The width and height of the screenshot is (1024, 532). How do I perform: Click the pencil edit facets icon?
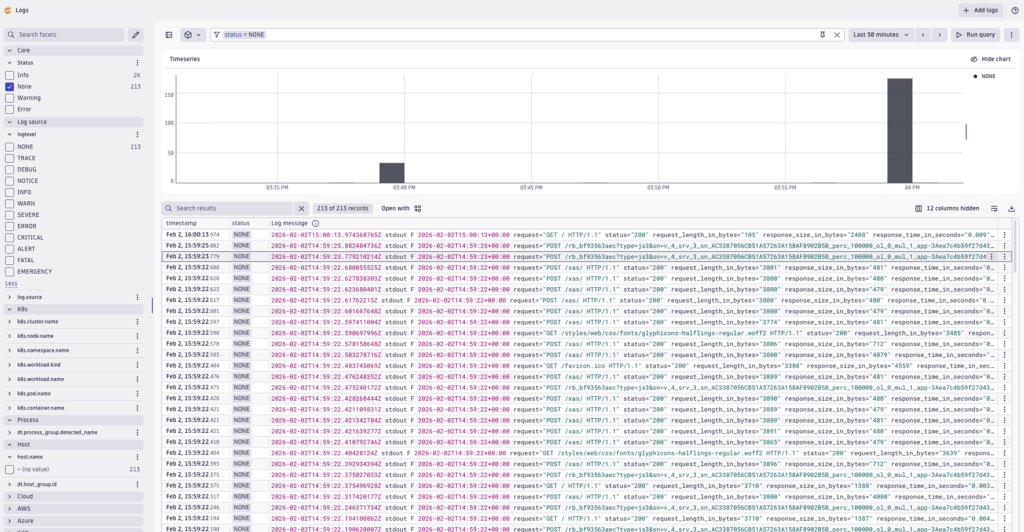pos(136,35)
